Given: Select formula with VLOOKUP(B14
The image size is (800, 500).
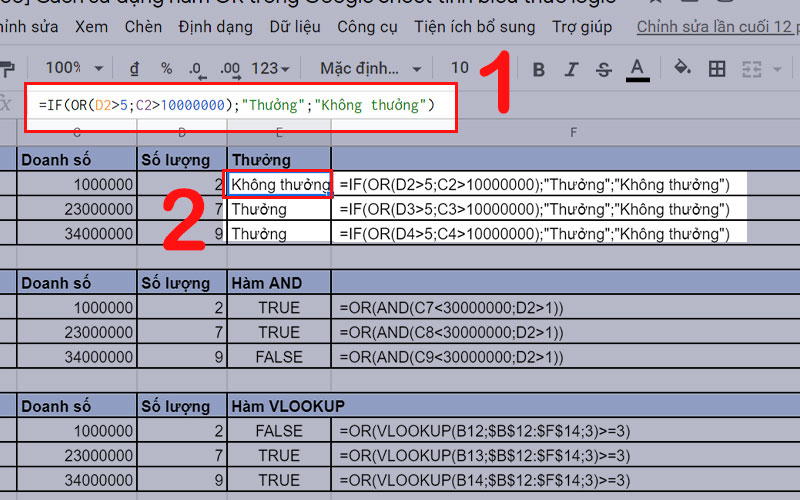Looking at the screenshot, I should [x=485, y=480].
